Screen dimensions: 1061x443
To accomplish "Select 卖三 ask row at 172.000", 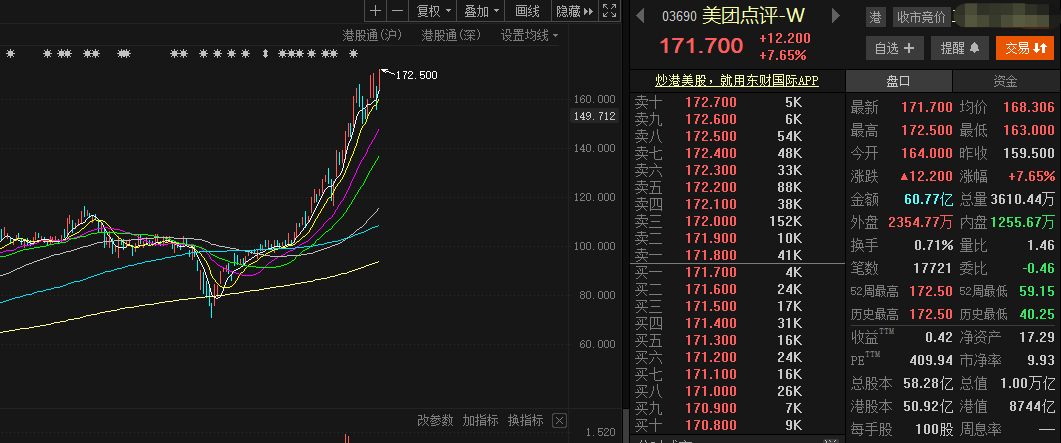I will point(737,221).
